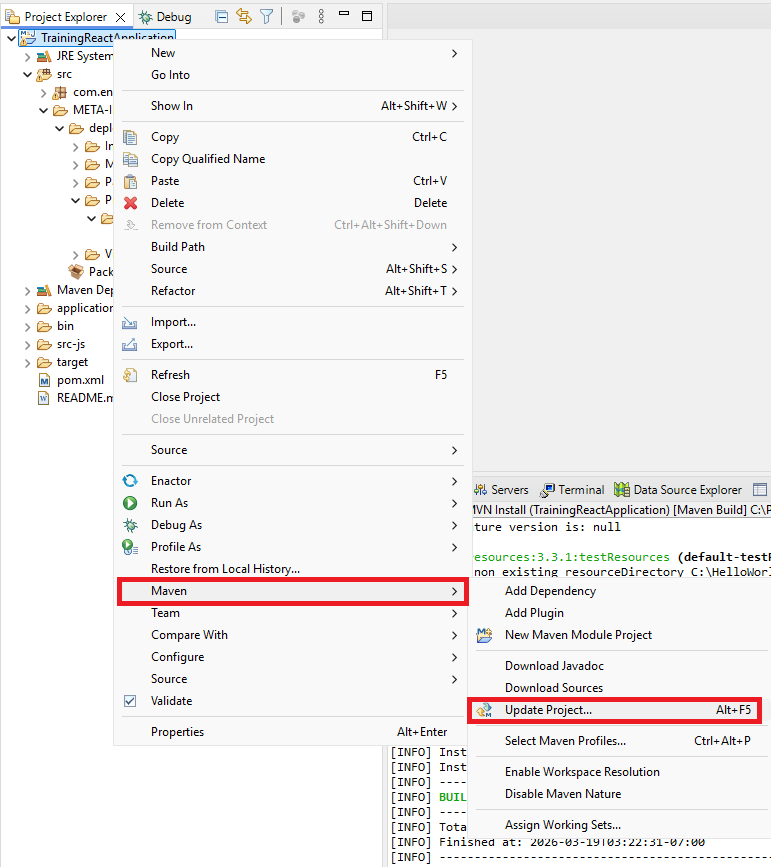This screenshot has width=771, height=867.
Task: Open the filter icon in Project Explorer
Action: click(x=266, y=16)
